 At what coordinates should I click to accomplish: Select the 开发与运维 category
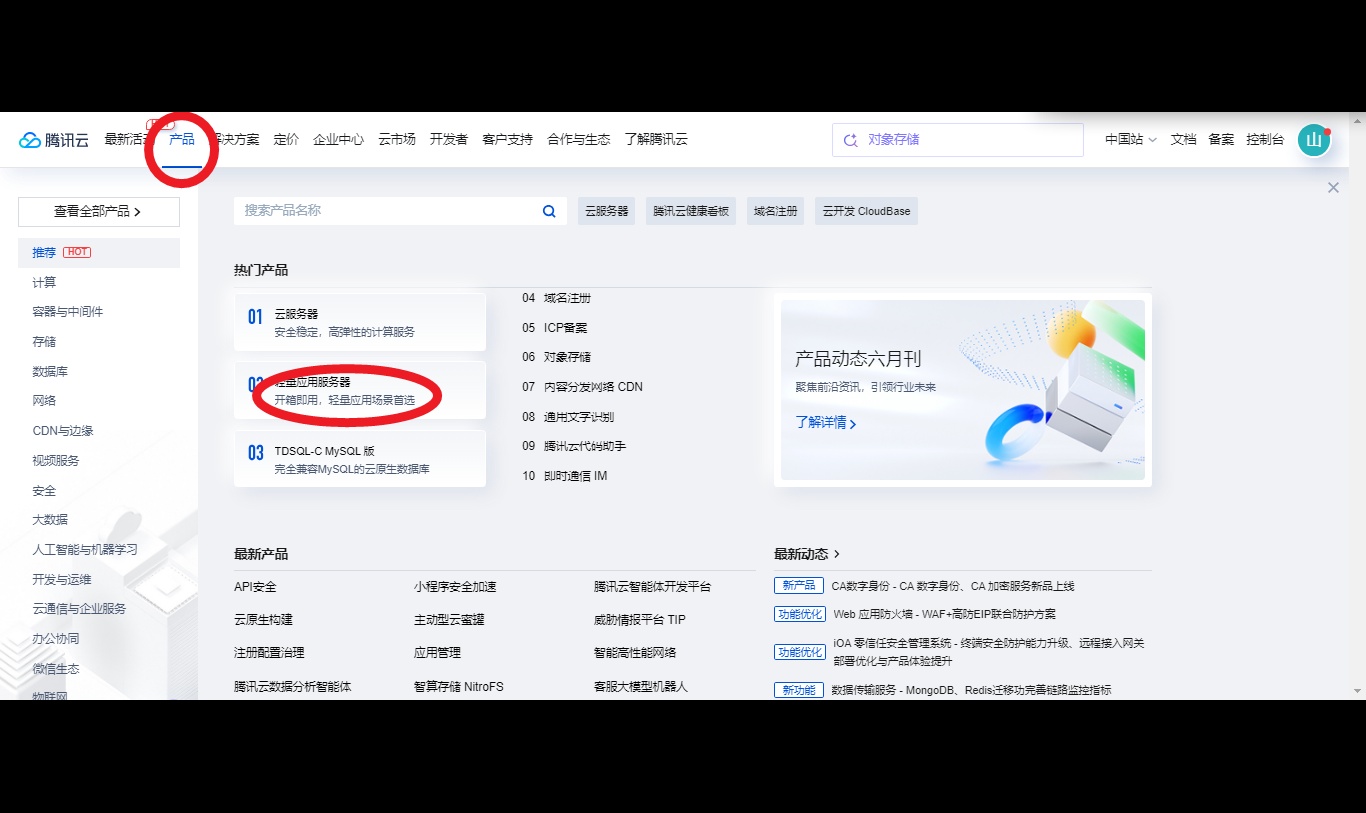(62, 580)
